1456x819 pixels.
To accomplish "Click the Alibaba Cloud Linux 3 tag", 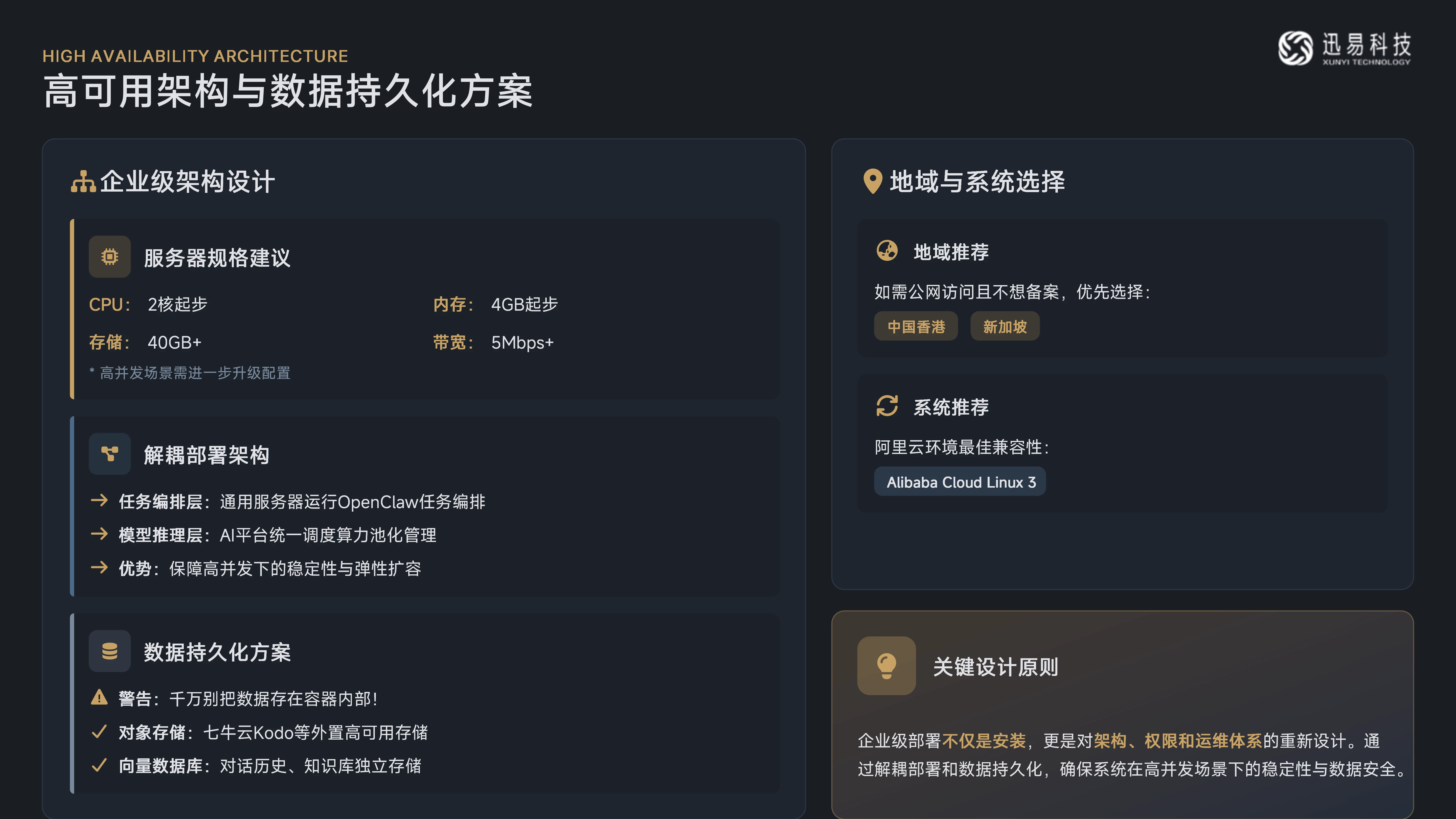I will [960, 482].
